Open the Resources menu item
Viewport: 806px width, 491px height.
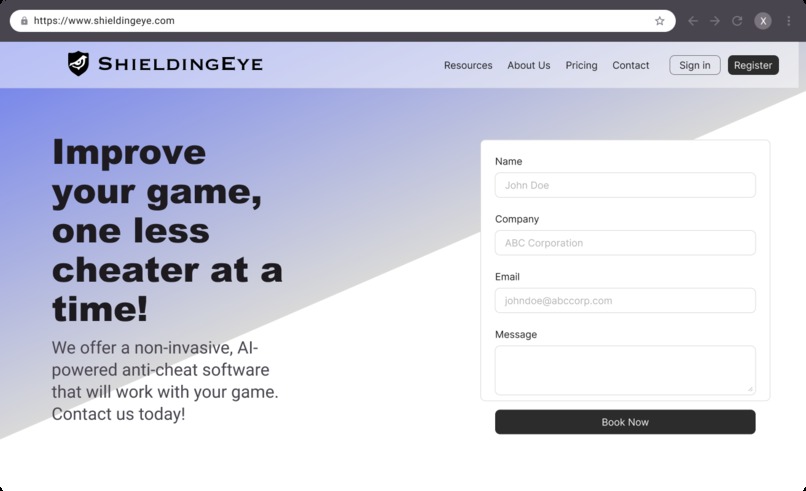pos(468,65)
